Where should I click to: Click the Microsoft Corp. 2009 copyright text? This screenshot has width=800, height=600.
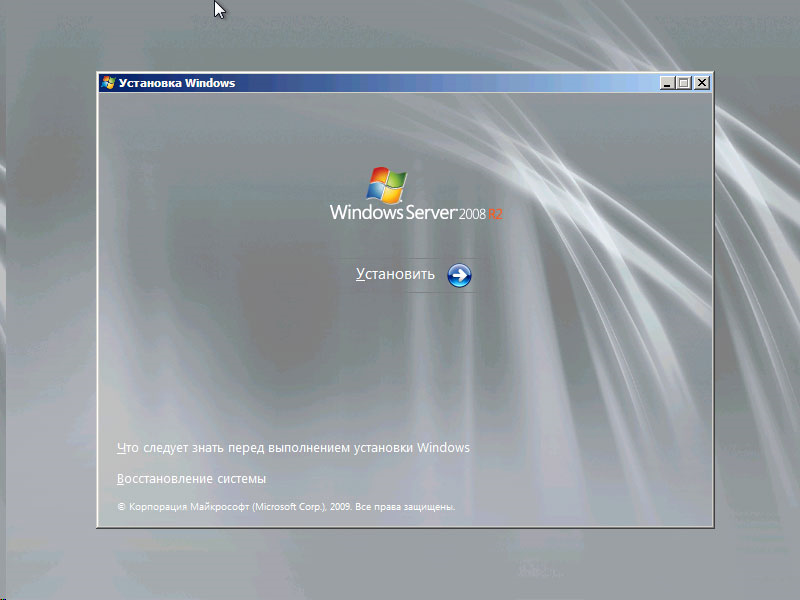pos(286,507)
